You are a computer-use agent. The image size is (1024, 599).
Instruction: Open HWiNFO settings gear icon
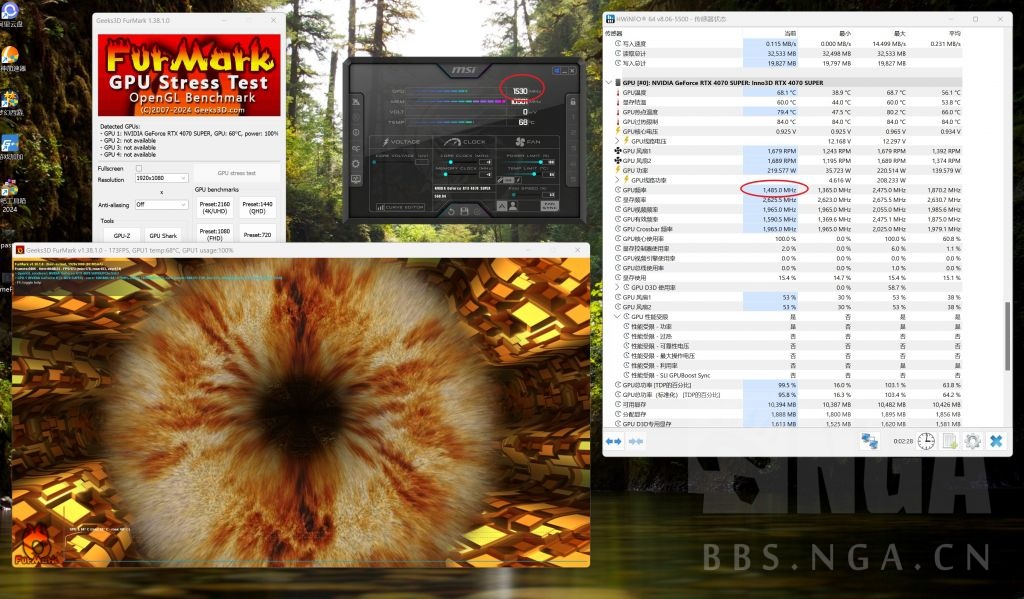tap(971, 441)
